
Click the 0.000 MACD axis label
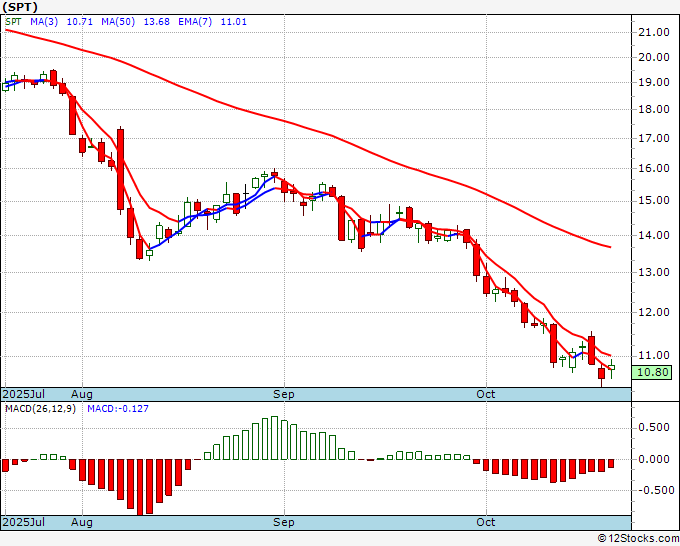coord(654,459)
